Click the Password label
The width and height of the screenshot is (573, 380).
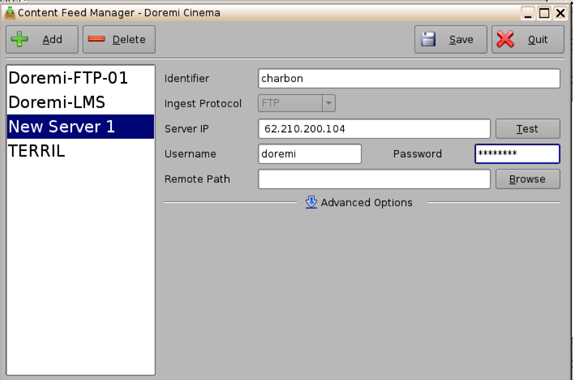click(417, 154)
